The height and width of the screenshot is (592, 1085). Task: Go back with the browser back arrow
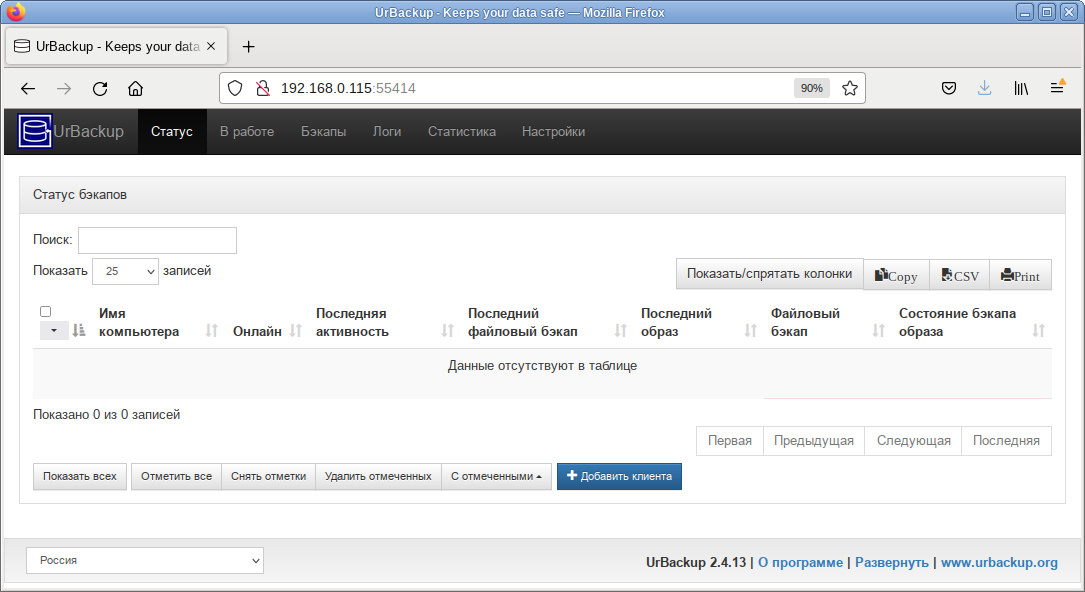[28, 89]
